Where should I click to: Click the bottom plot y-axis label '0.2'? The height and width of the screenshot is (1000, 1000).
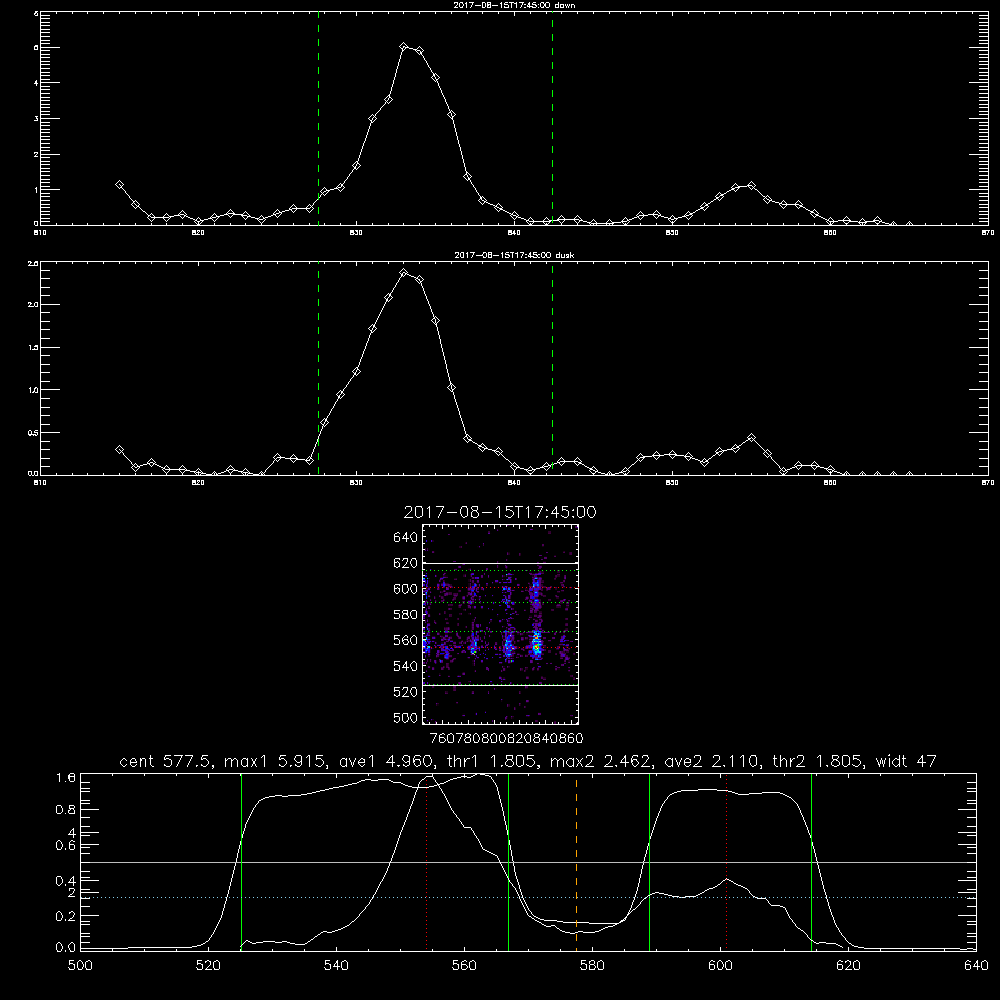tap(66, 916)
